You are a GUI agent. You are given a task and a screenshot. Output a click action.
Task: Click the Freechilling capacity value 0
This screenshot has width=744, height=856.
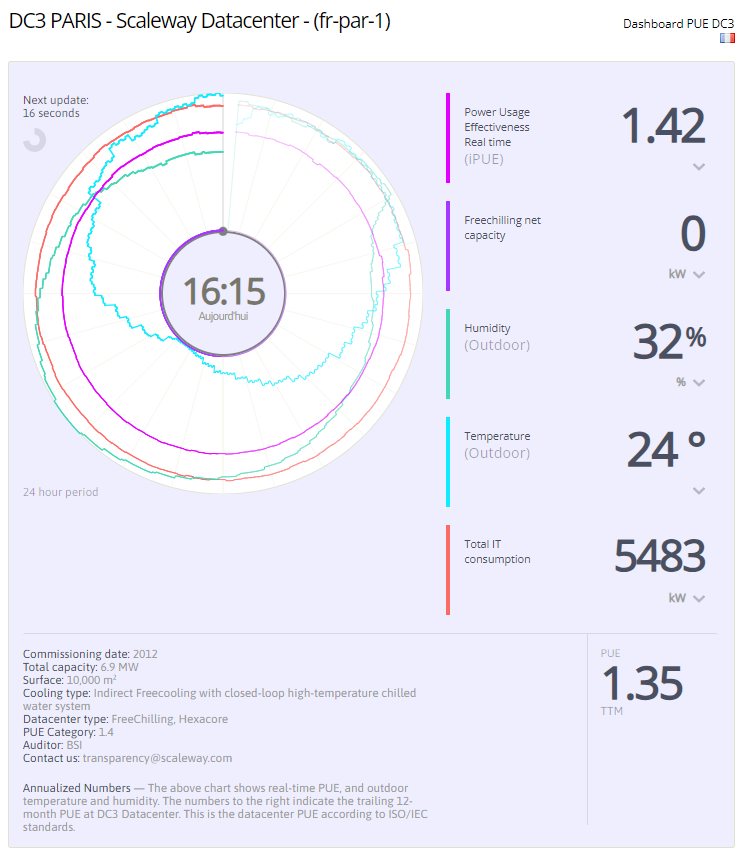[693, 234]
